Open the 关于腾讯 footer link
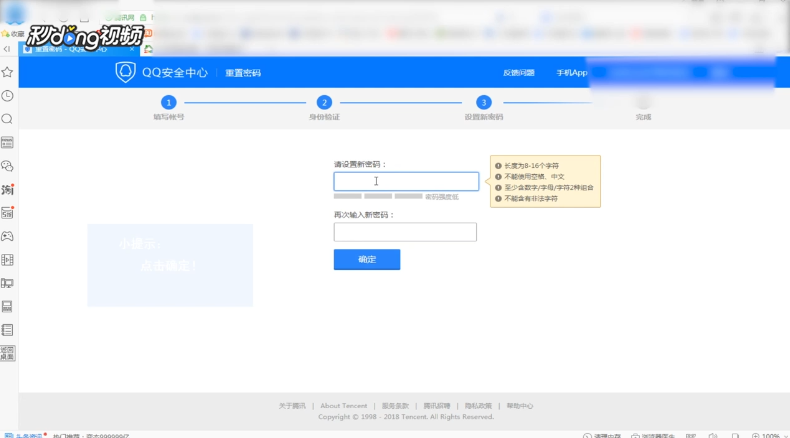Screen dimensions: 790x438 coord(292,406)
